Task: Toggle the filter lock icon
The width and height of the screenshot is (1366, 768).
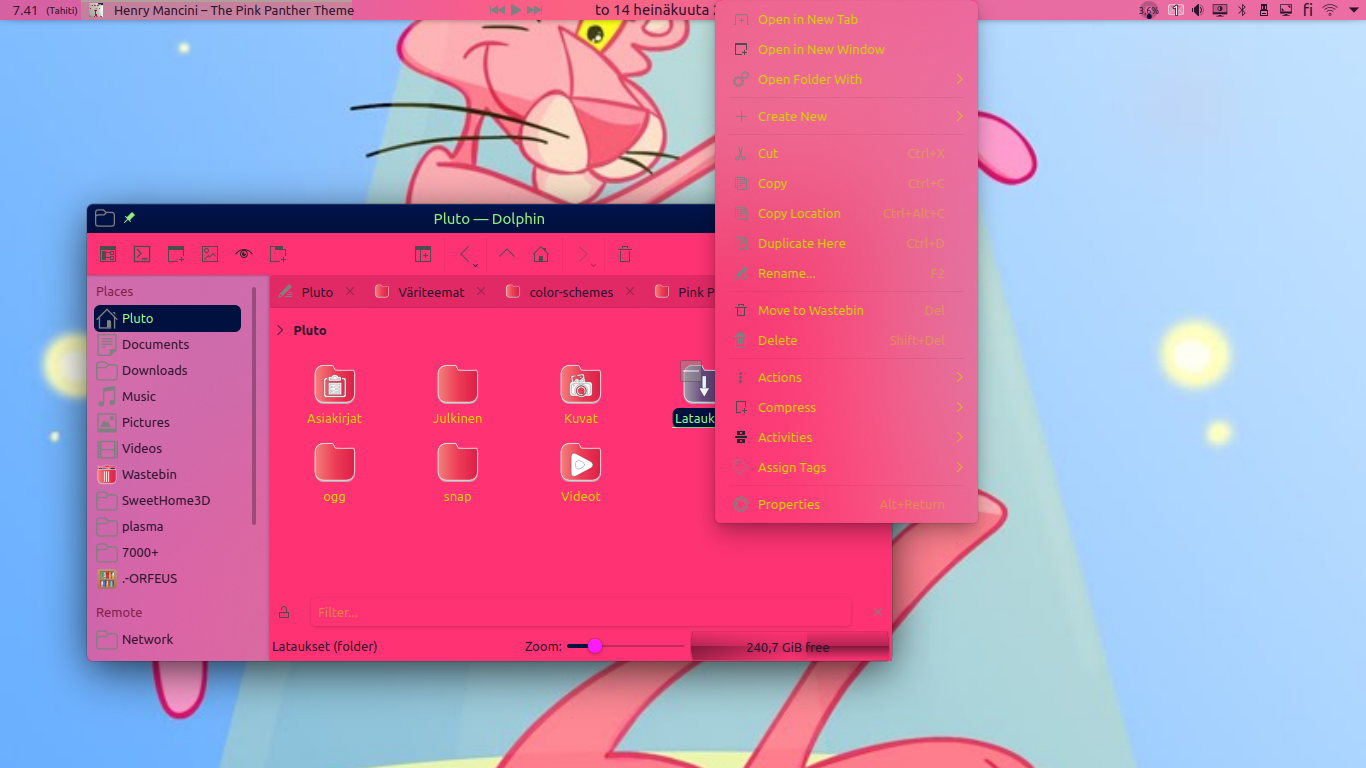Action: [285, 612]
